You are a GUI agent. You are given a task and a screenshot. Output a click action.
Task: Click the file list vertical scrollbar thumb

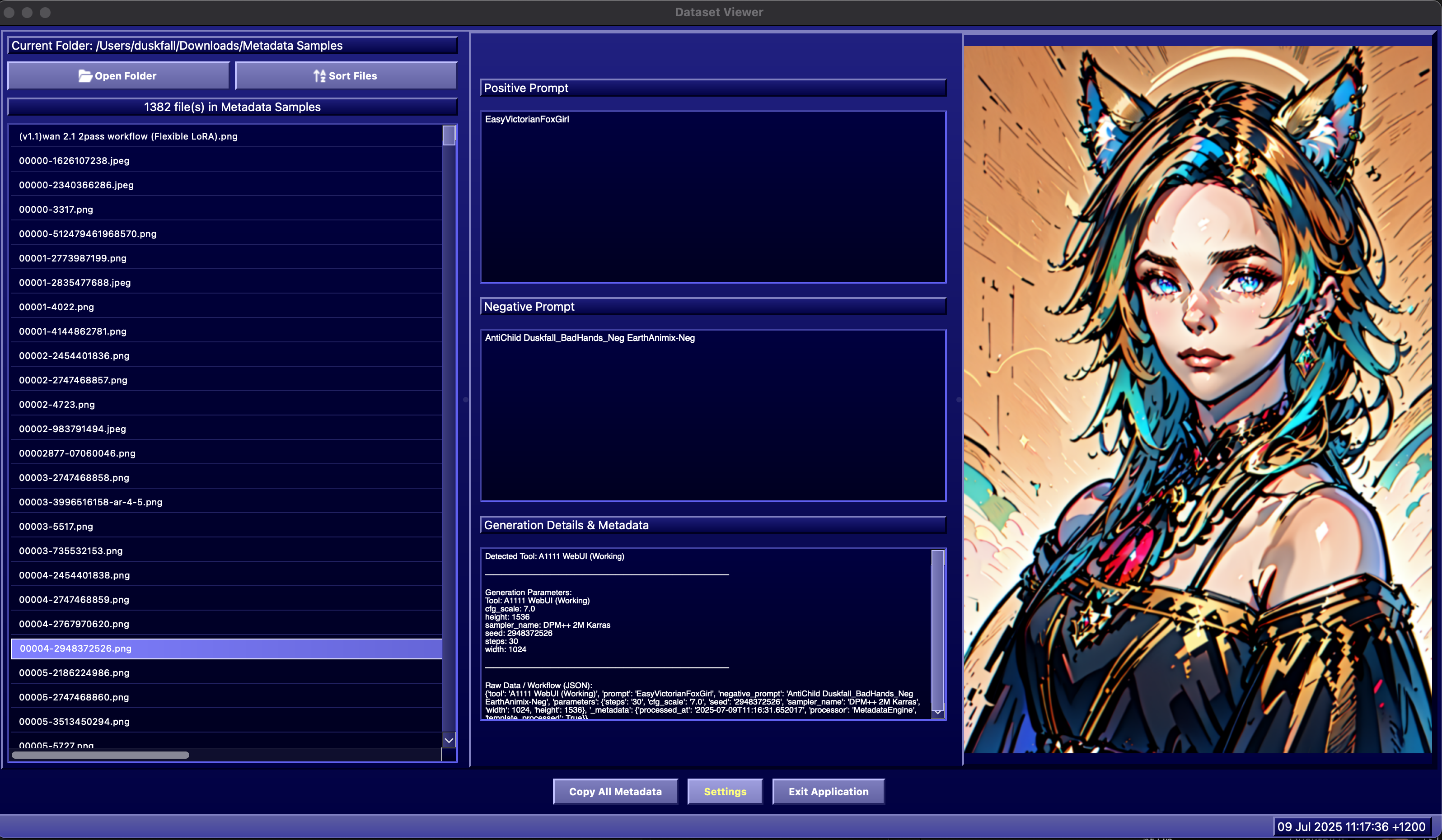449,135
